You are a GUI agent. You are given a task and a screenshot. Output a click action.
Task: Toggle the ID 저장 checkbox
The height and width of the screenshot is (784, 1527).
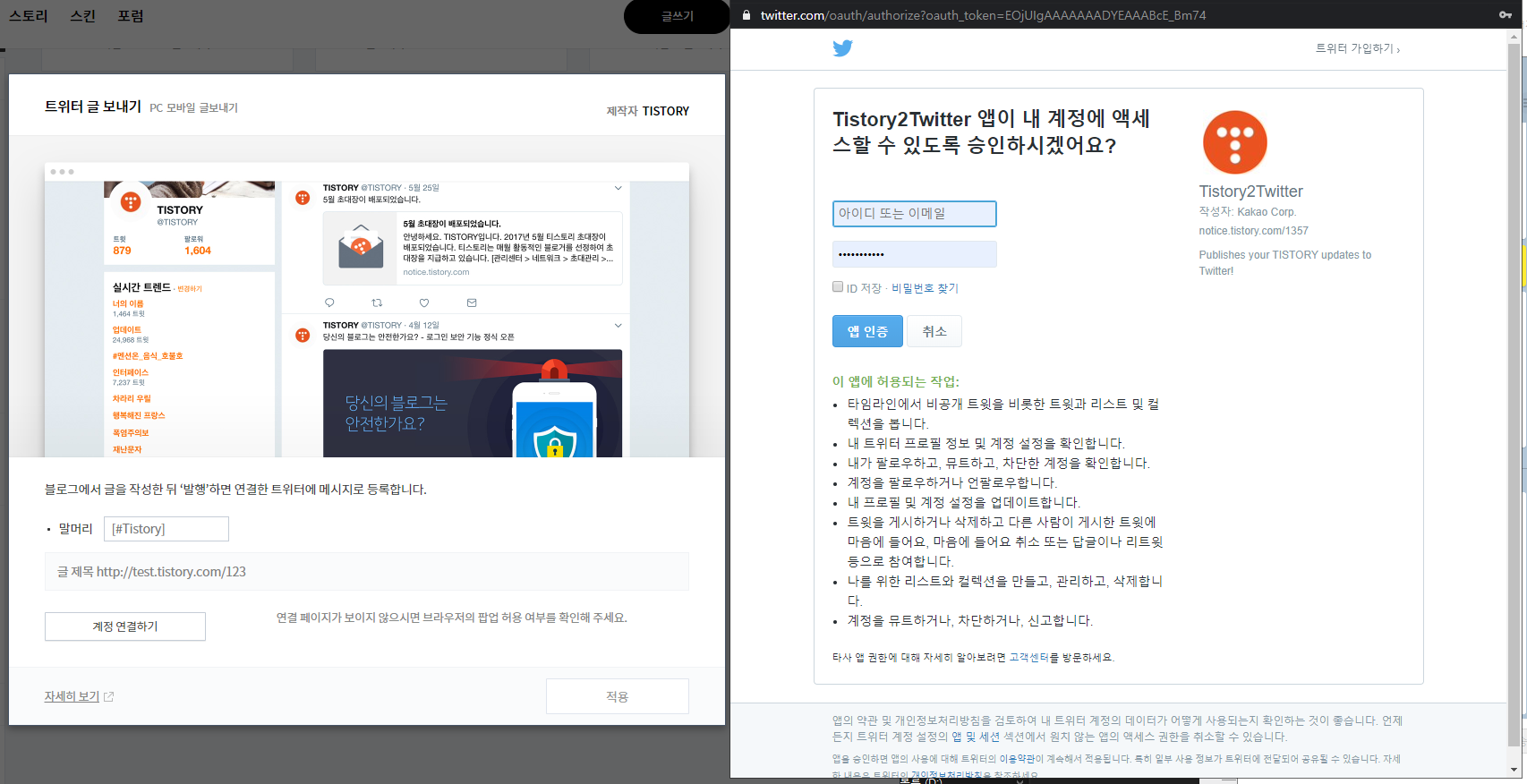click(838, 286)
